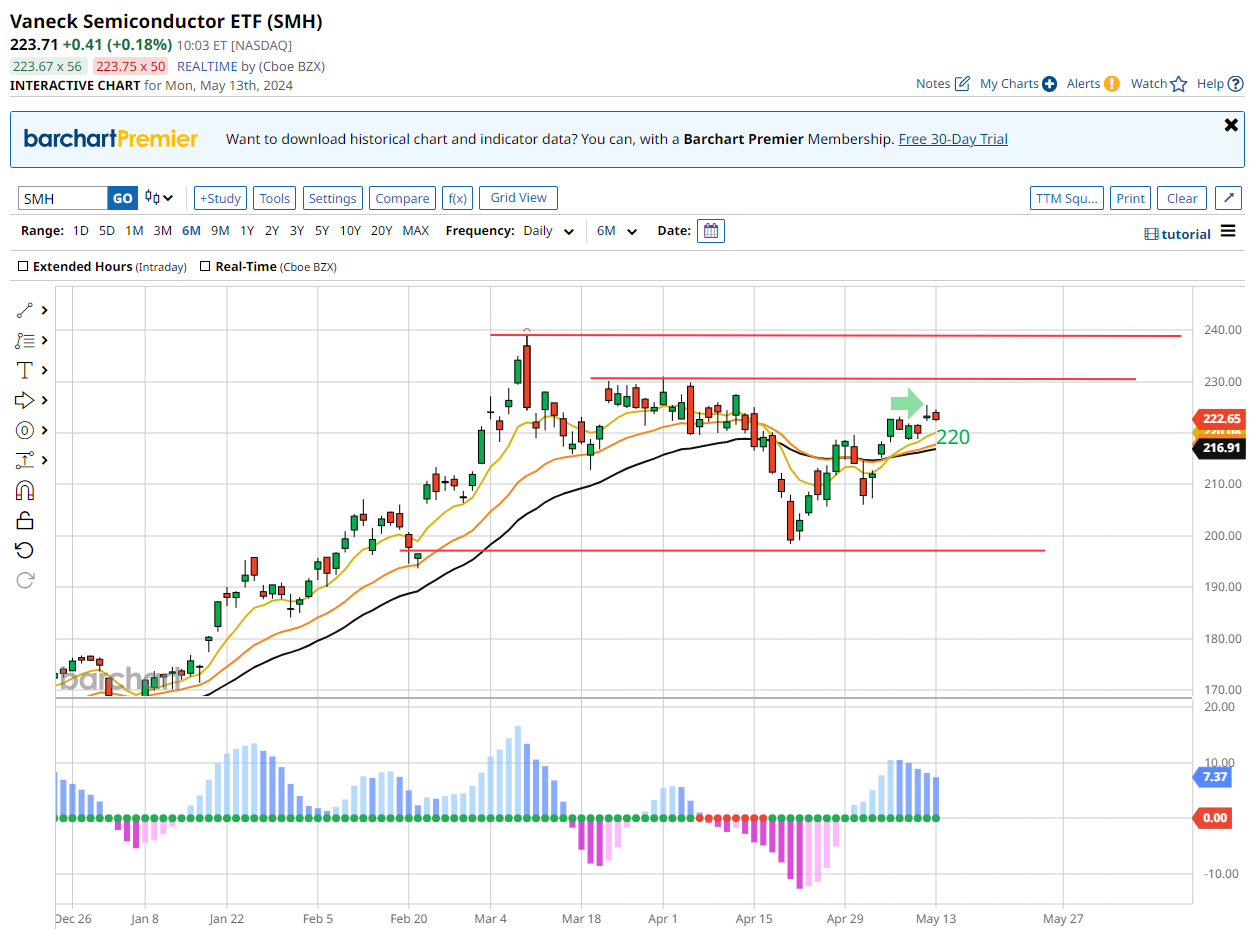Click the Watch star icon
Image resolution: width=1250 pixels, height=929 pixels.
pos(1179,84)
